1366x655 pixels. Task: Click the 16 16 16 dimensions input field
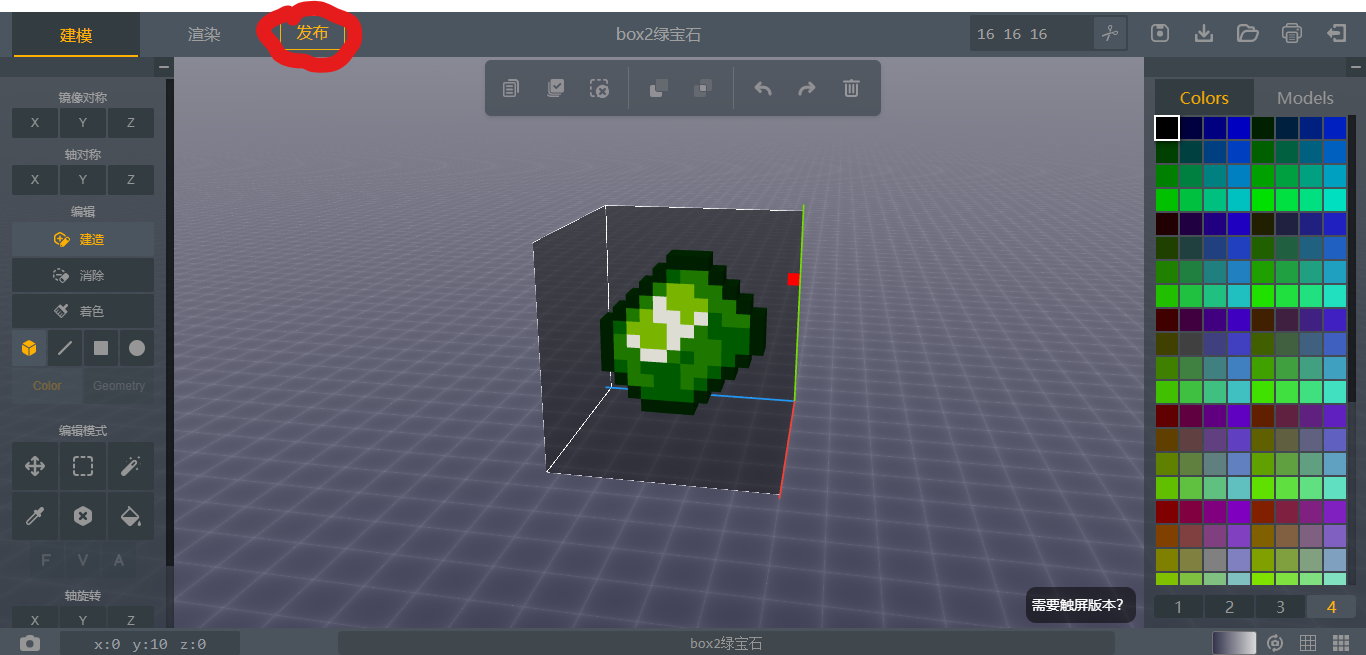point(1031,34)
